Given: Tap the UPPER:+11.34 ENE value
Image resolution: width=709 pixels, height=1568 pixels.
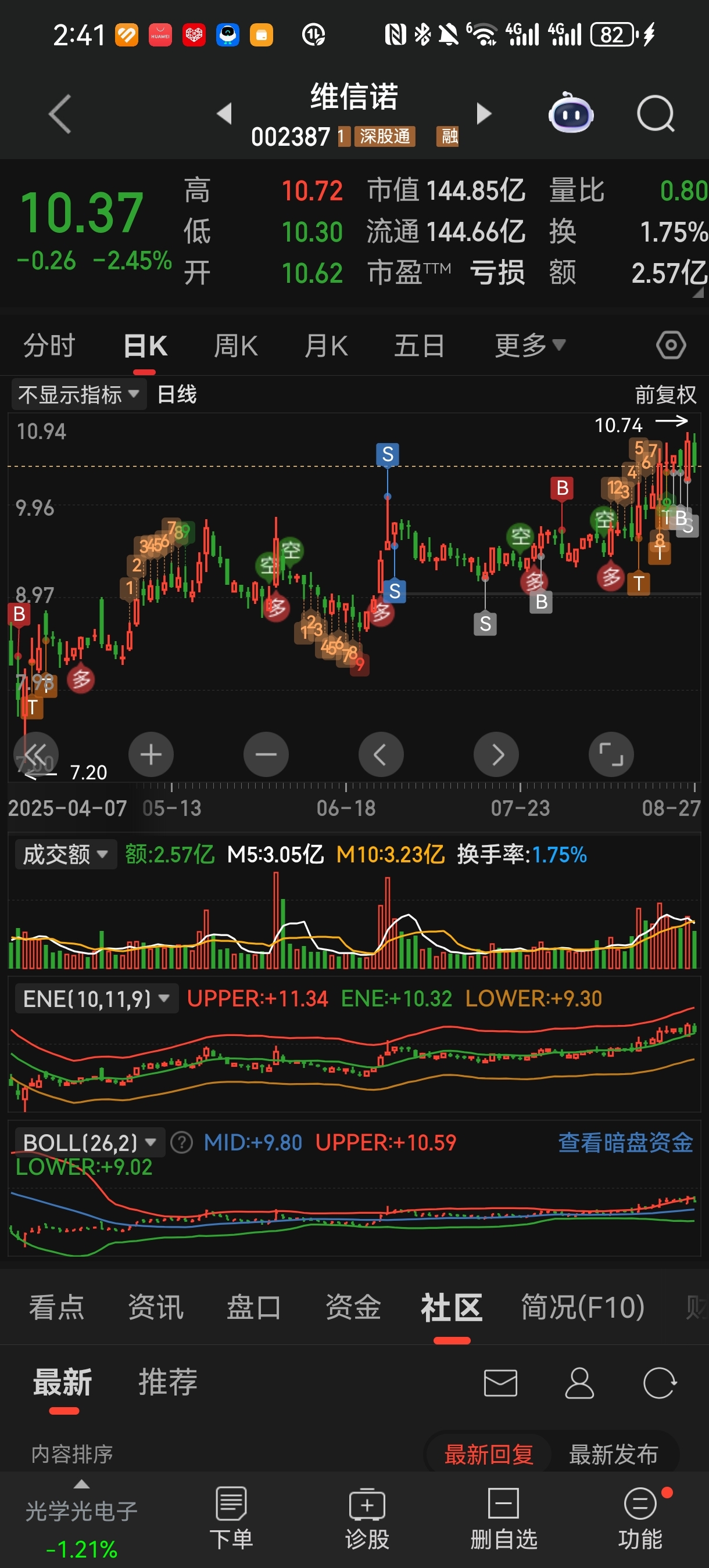Looking at the screenshot, I should coord(257,998).
